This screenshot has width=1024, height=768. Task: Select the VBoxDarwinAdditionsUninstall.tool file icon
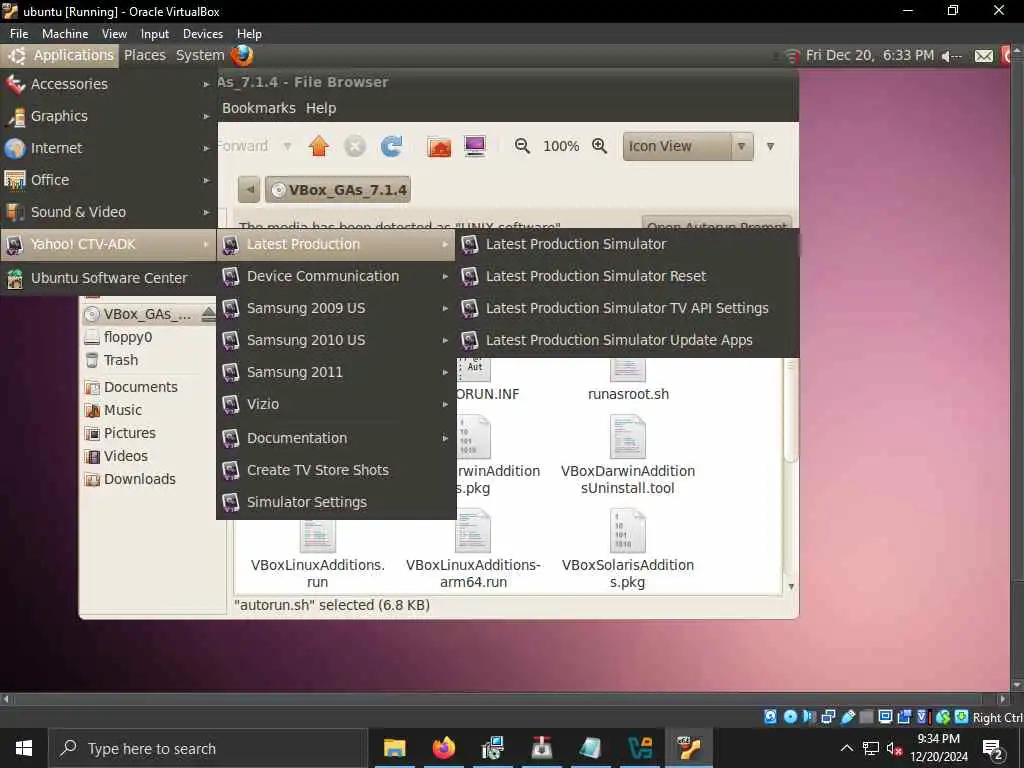point(628,436)
